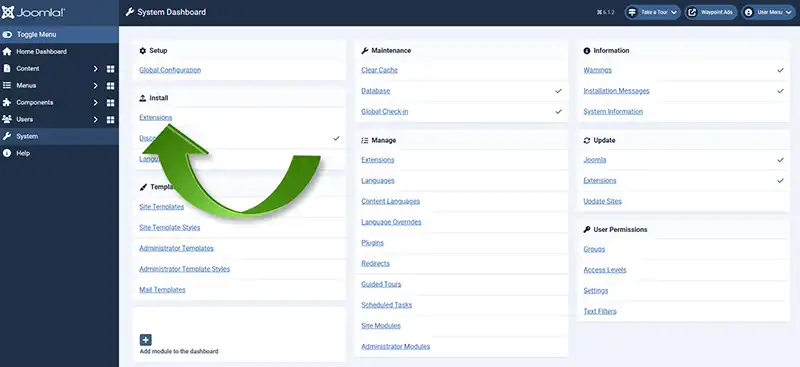
Task: Open Update Sites link
Action: (x=602, y=201)
